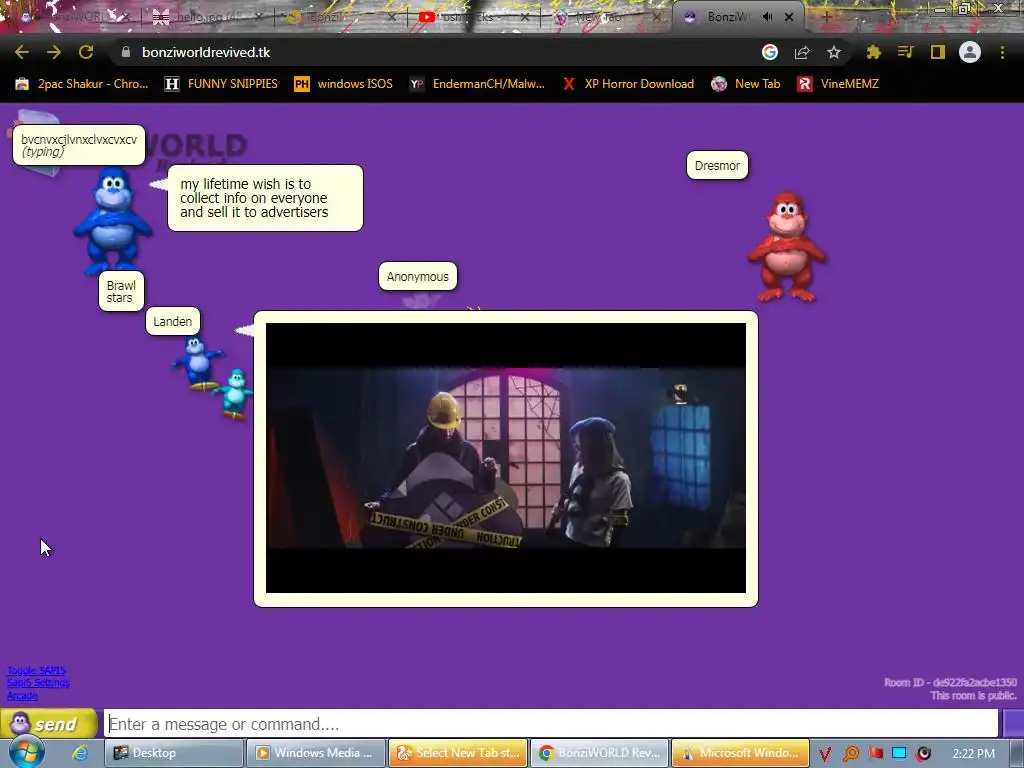Click the Dresmor name tag
This screenshot has height=768, width=1024.
pos(717,165)
